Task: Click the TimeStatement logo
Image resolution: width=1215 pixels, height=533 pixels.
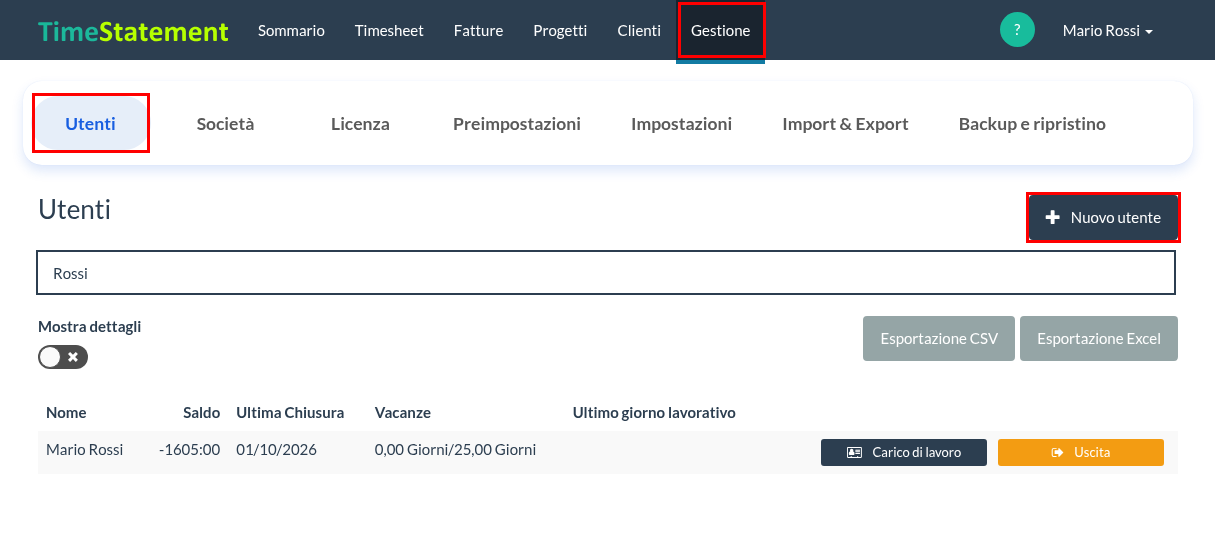Action: (133, 31)
